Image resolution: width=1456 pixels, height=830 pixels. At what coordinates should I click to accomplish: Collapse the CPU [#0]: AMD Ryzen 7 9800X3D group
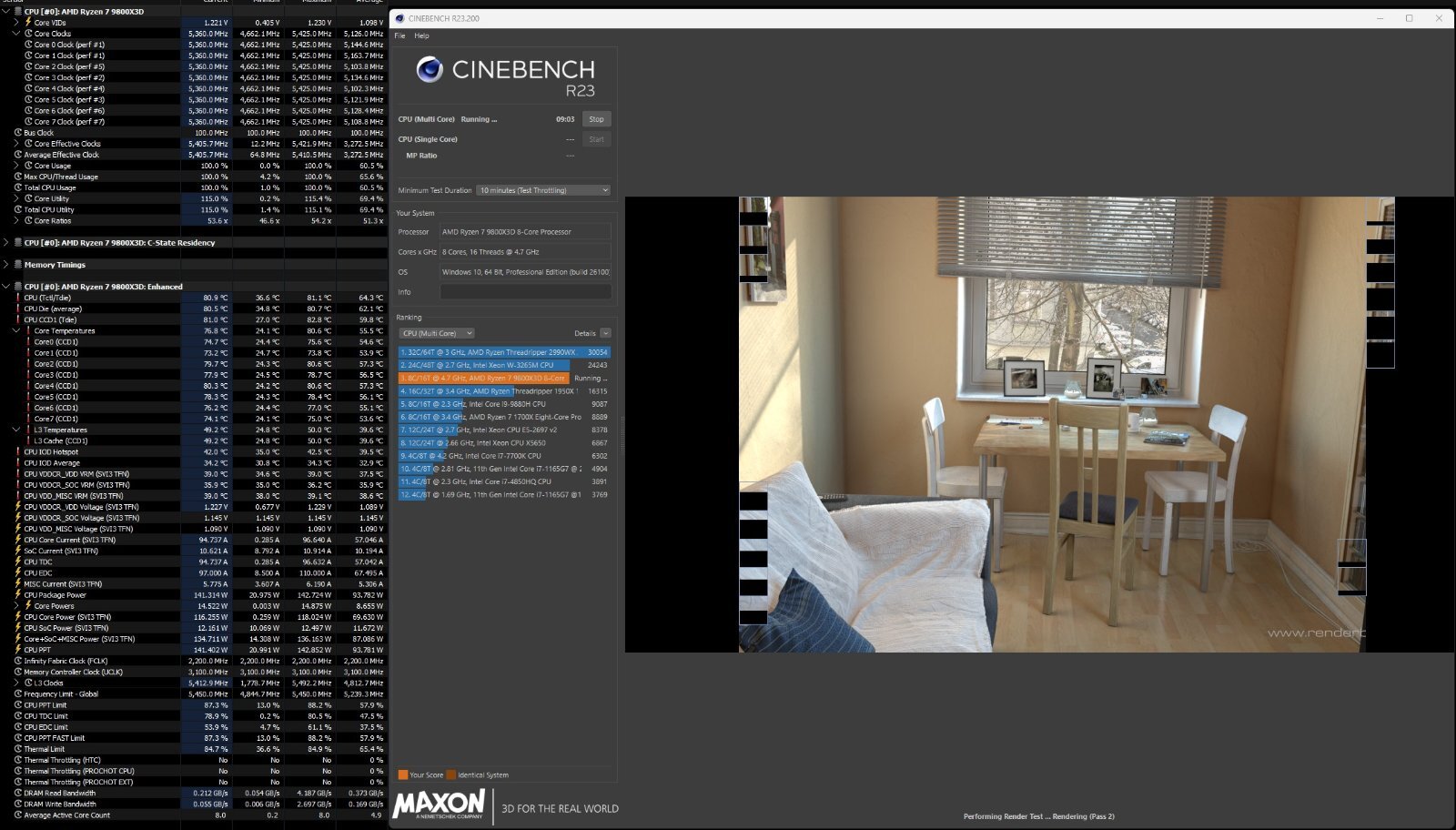(6, 12)
